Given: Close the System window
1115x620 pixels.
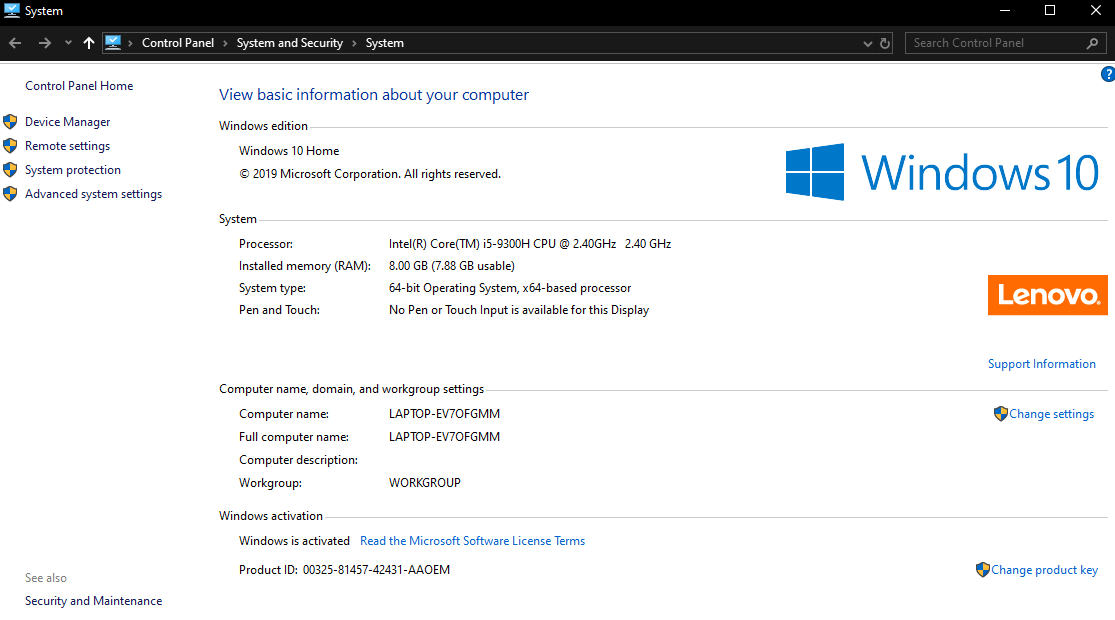Looking at the screenshot, I should coord(1095,11).
